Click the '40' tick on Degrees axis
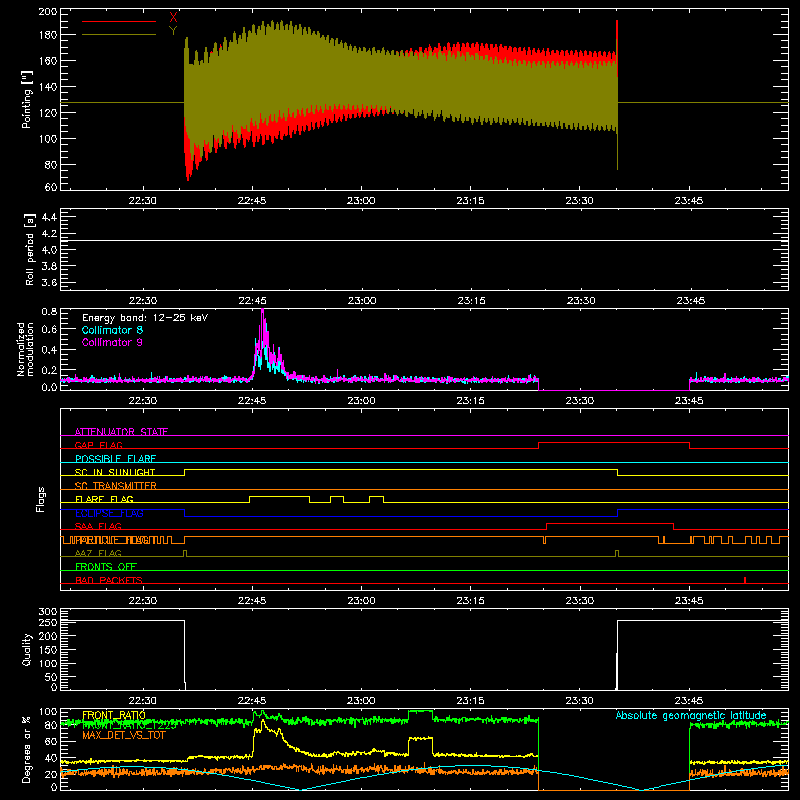This screenshot has height=800, width=800. [x=51, y=758]
